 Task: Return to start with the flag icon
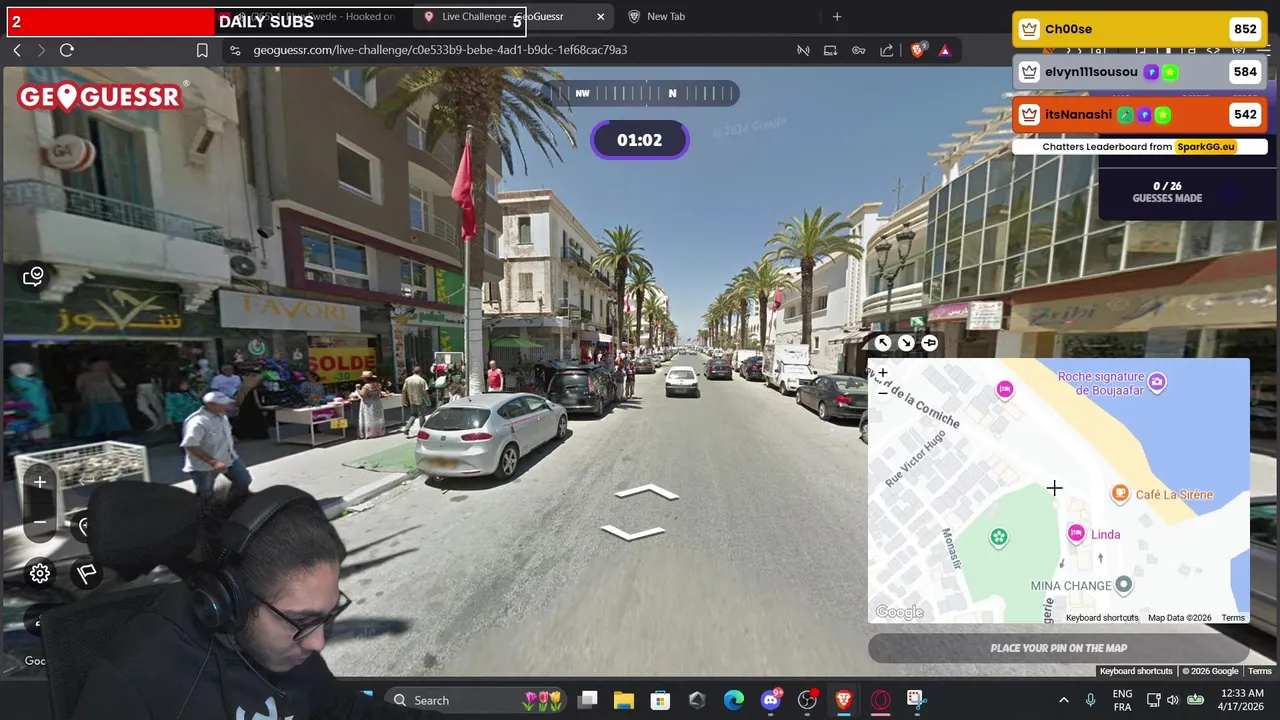[x=87, y=573]
